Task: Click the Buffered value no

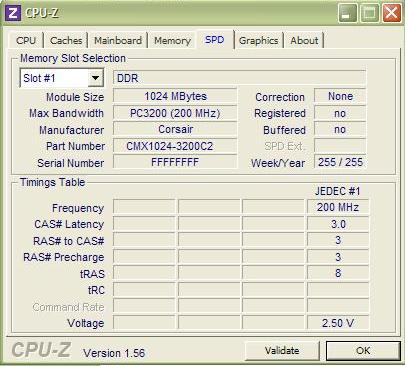Action: pyautogui.click(x=340, y=129)
